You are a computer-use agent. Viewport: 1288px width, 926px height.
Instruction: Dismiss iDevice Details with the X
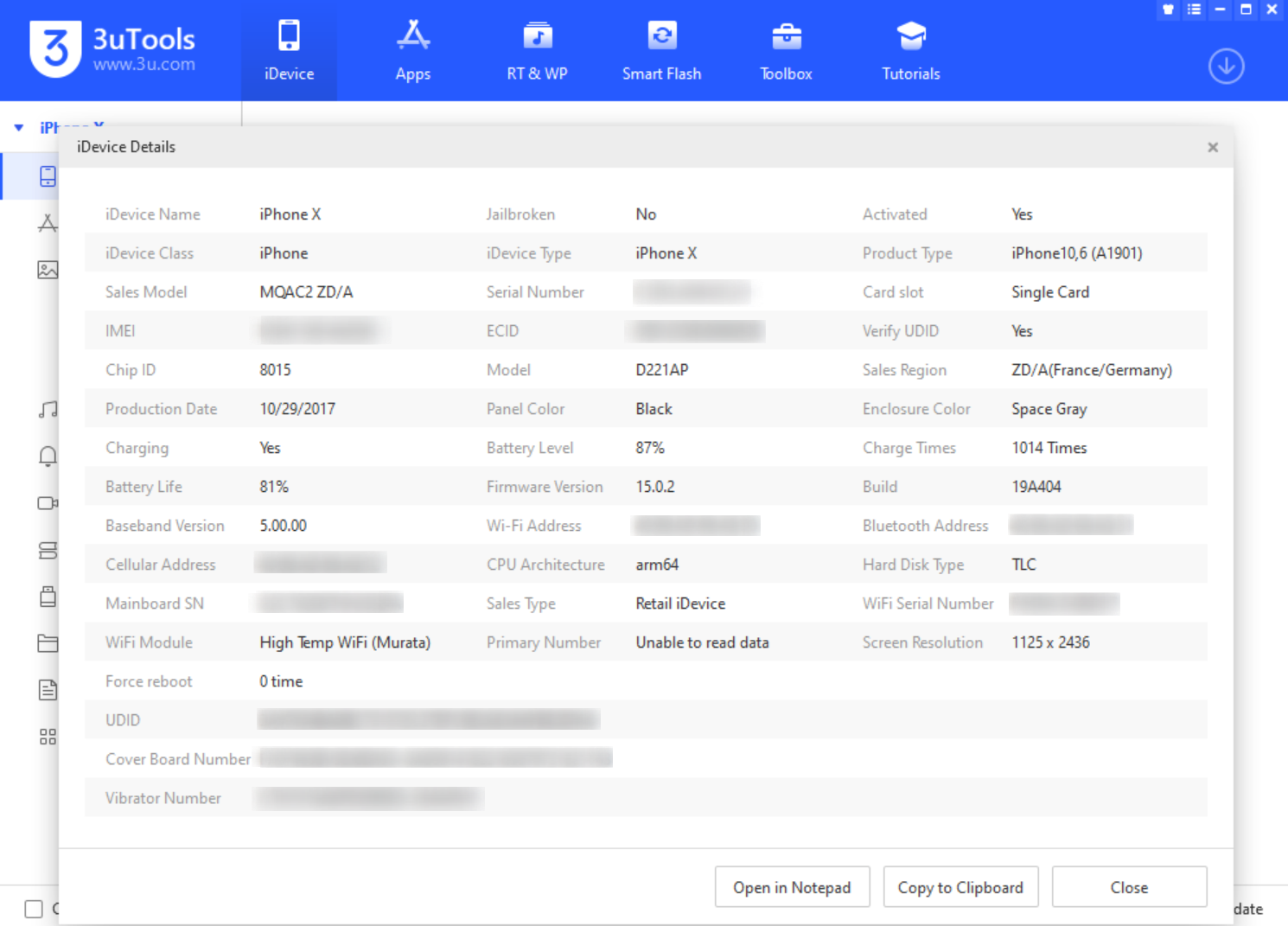click(x=1213, y=147)
